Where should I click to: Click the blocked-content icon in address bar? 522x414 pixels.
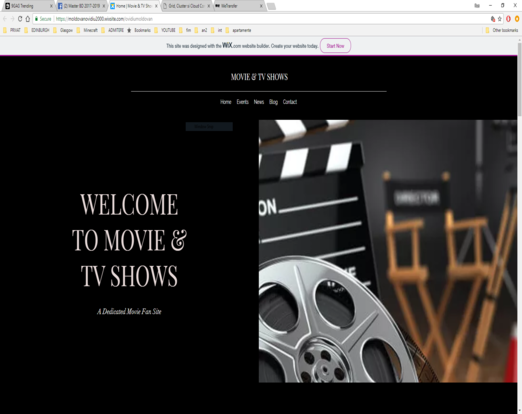493,19
